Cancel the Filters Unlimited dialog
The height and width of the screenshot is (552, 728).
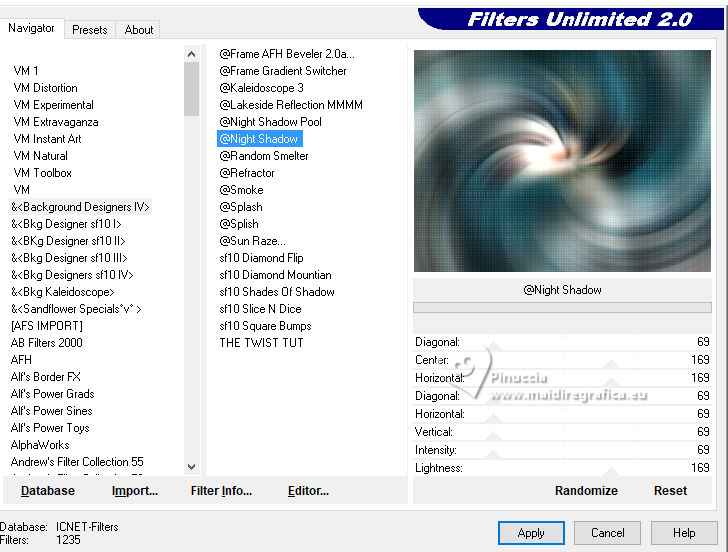(x=607, y=533)
